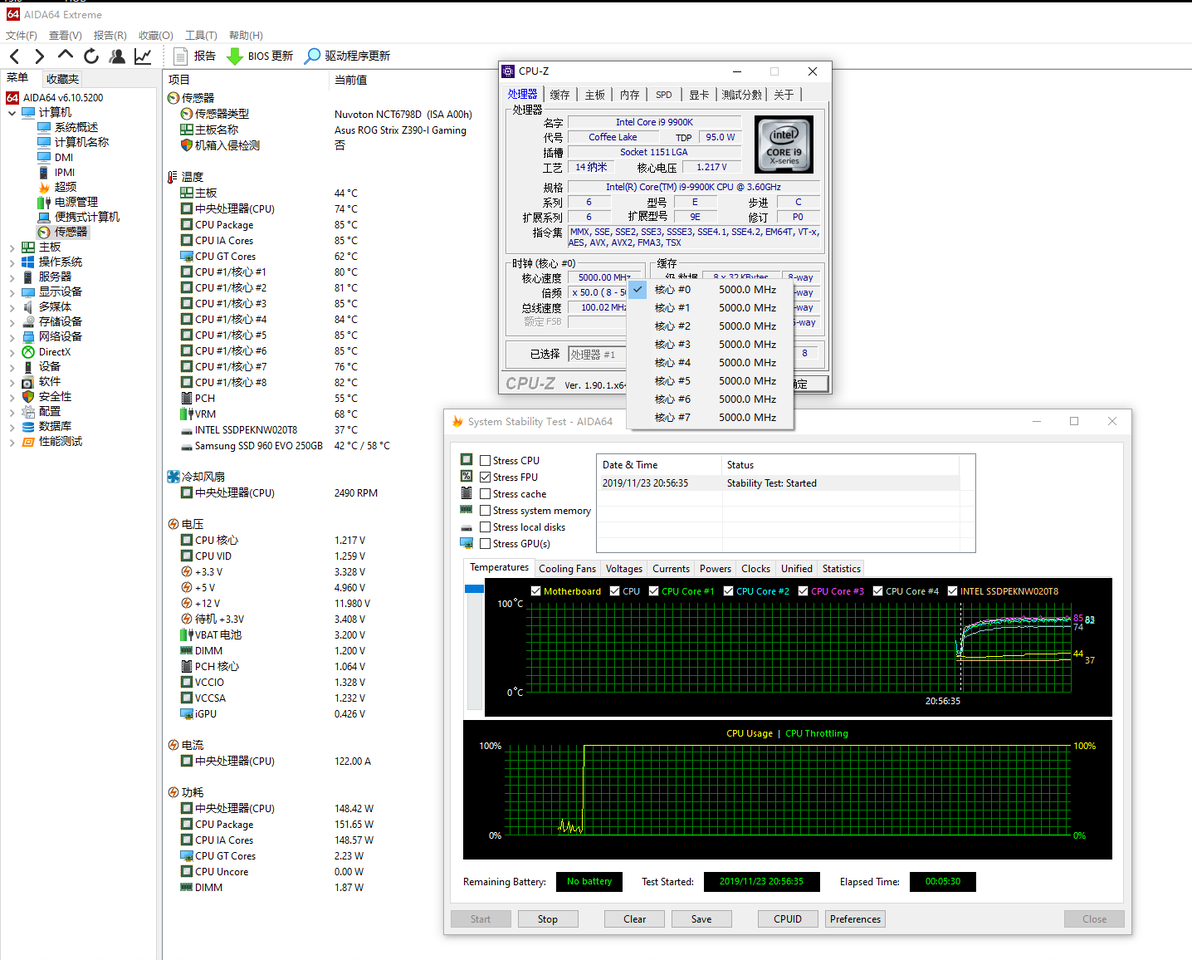Select DMI item in the tree
This screenshot has width=1192, height=960.
click(55, 157)
